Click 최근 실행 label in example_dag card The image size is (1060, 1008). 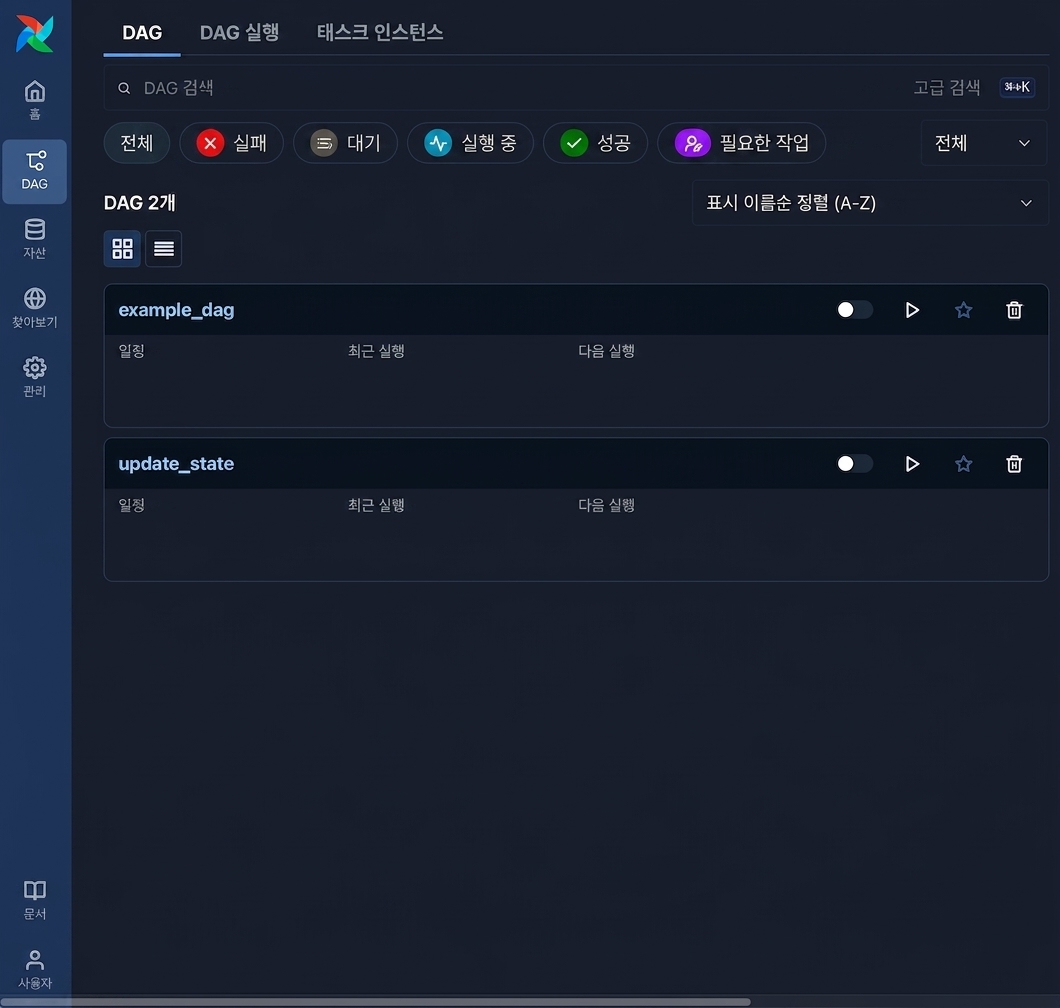(376, 351)
